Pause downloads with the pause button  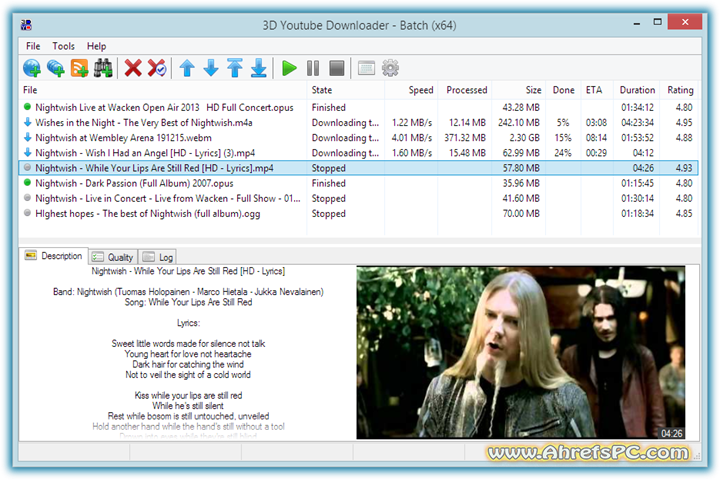(x=313, y=68)
